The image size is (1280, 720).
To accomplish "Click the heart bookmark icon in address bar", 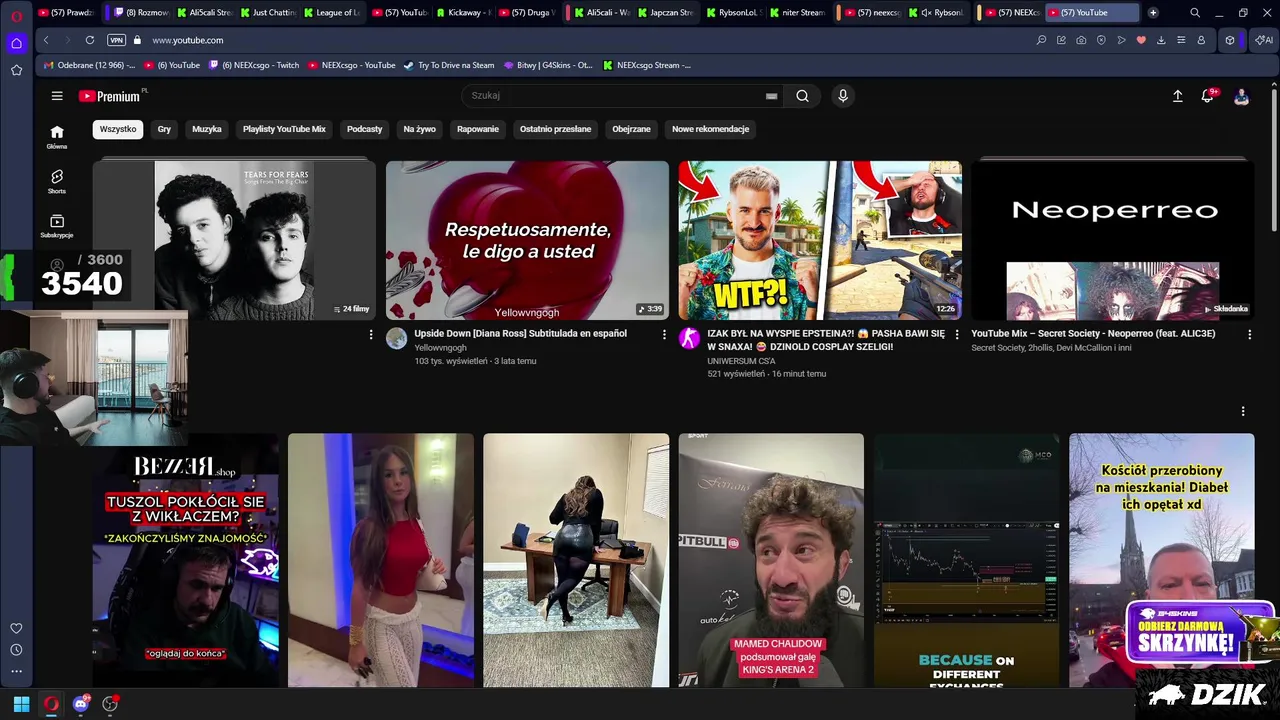I will (x=1141, y=40).
